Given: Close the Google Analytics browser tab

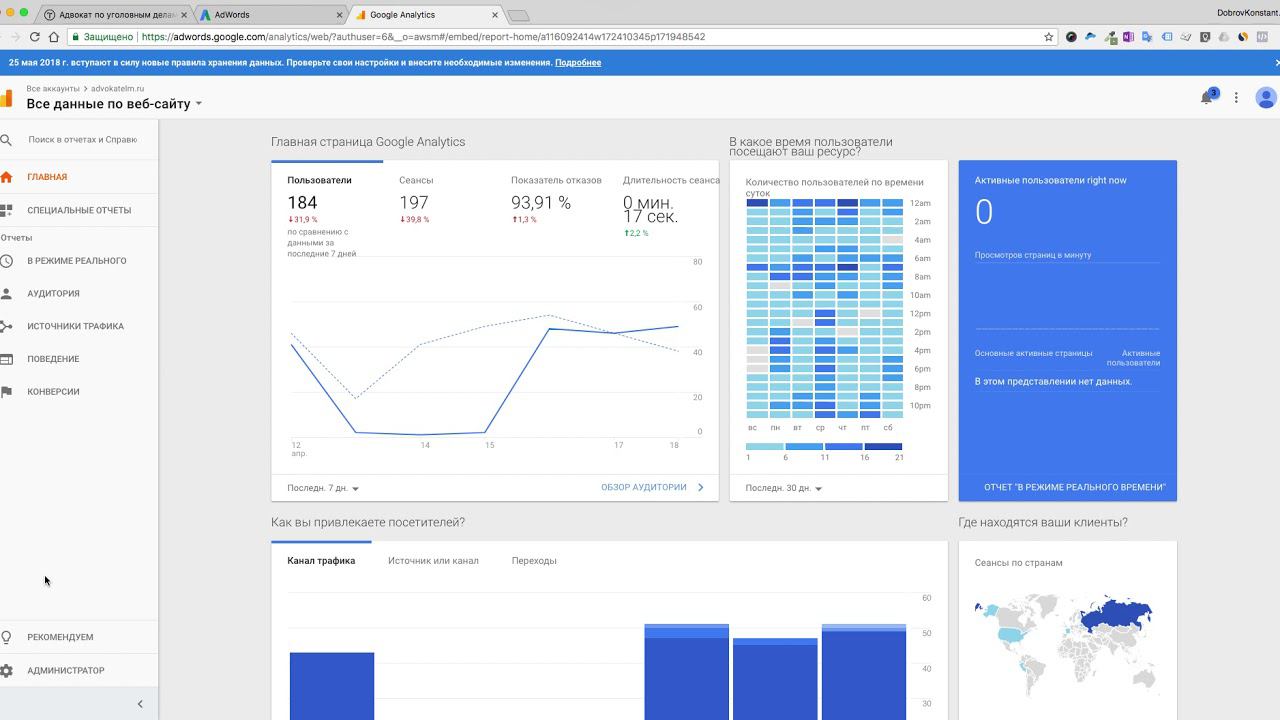Looking at the screenshot, I should (495, 15).
